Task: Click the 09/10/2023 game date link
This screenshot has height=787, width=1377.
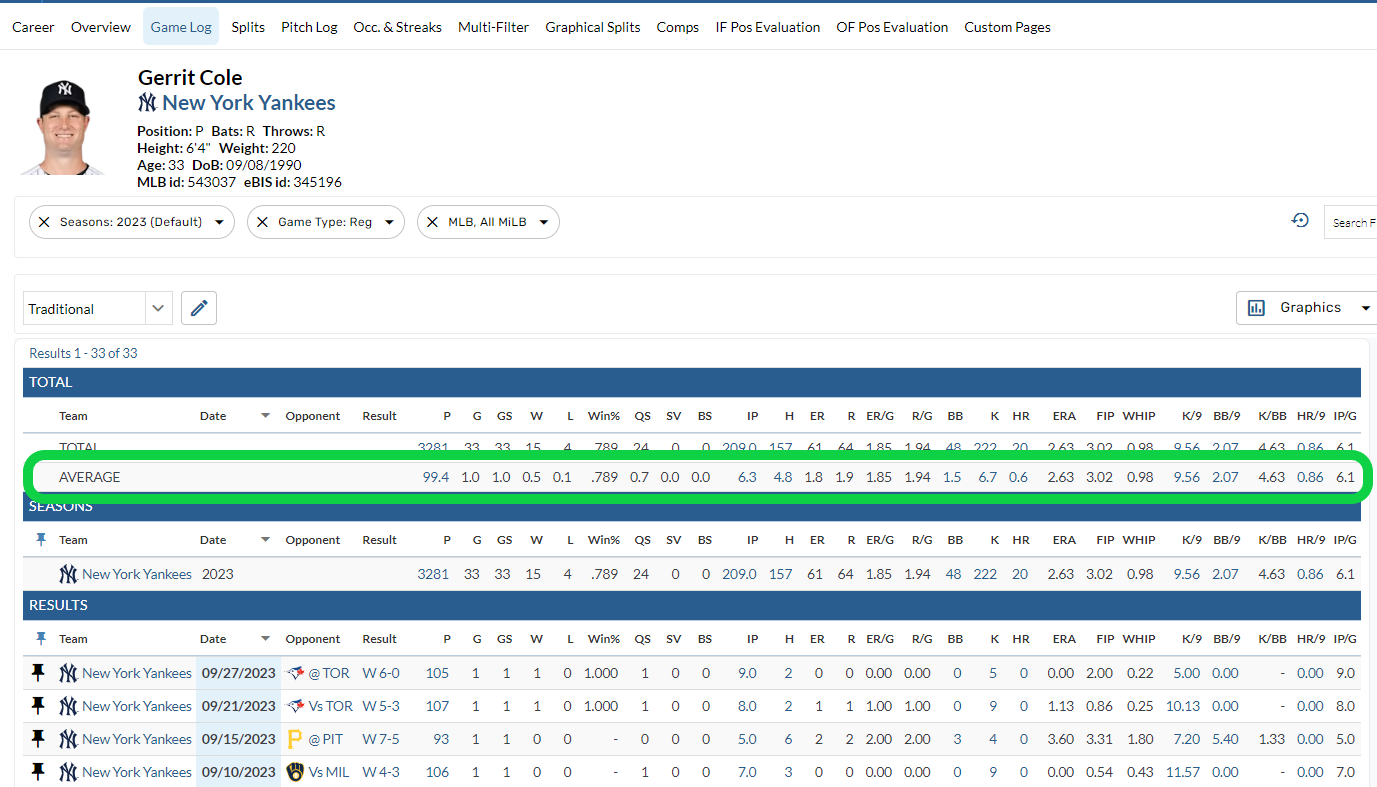Action: click(238, 772)
